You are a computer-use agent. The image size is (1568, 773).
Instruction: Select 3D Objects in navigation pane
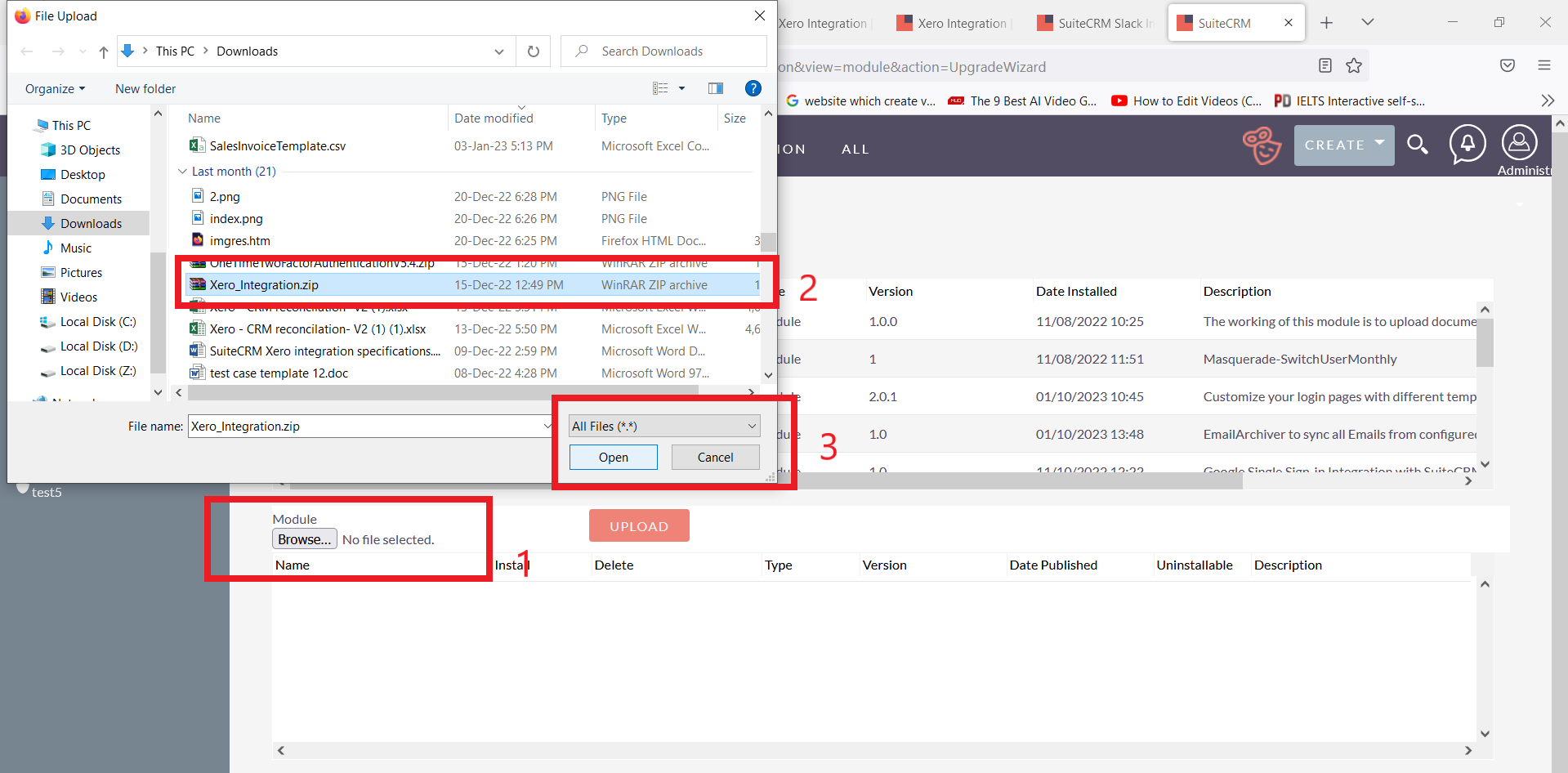tap(90, 150)
